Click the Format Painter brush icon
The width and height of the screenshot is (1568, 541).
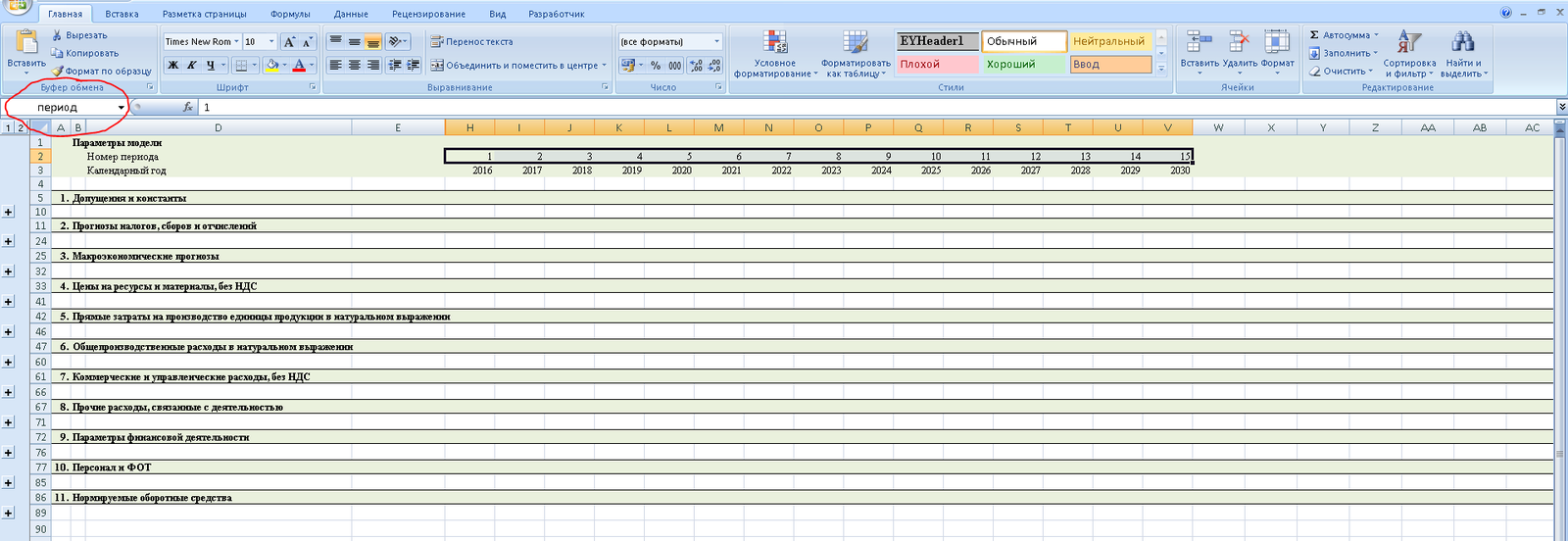58,71
